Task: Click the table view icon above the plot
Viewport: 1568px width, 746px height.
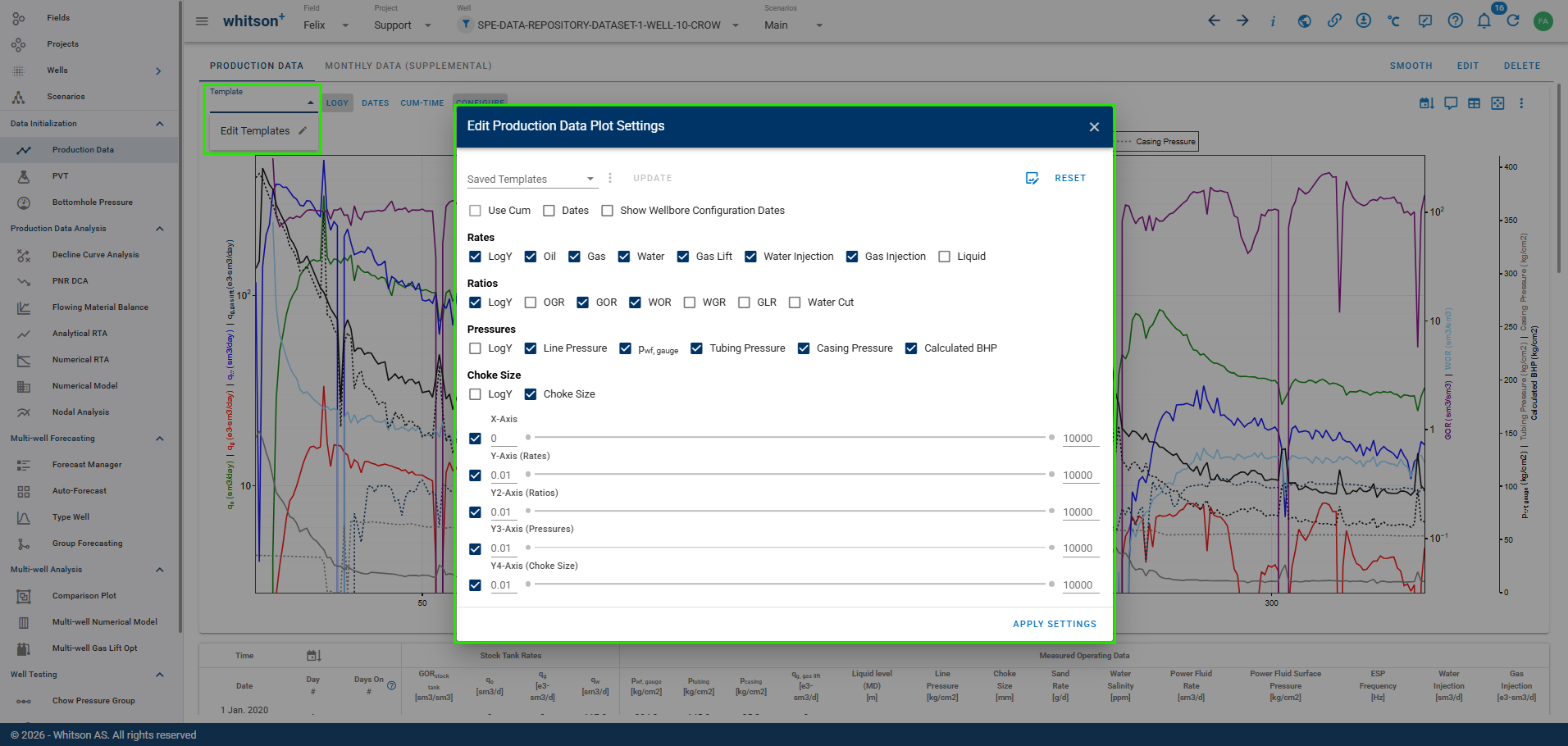Action: [x=1475, y=103]
